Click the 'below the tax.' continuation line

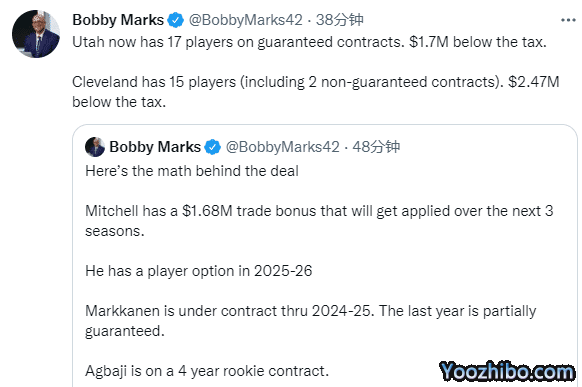tap(119, 102)
